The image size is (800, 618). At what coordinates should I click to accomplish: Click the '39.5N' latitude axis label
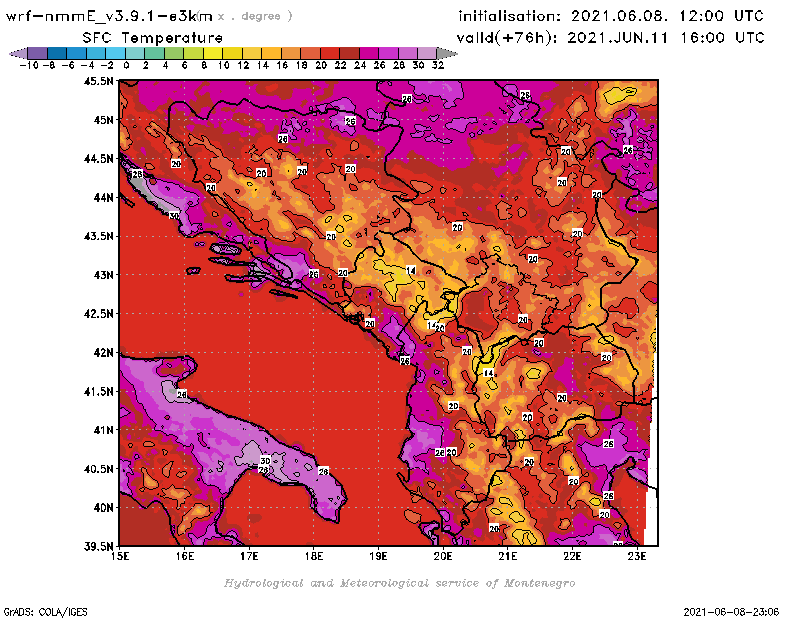click(98, 546)
